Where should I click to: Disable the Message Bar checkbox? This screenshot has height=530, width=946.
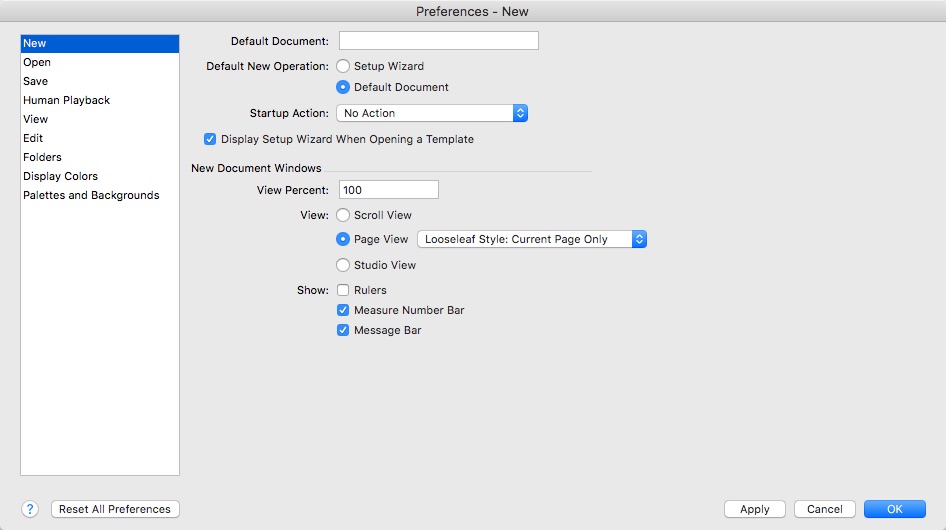click(x=343, y=330)
